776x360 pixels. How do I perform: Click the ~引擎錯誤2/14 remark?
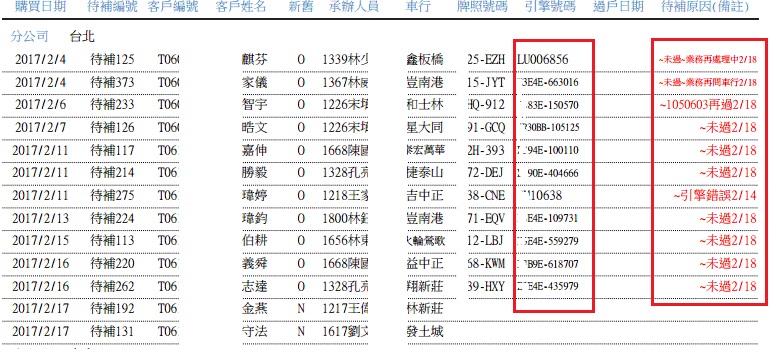pyautogui.click(x=715, y=196)
